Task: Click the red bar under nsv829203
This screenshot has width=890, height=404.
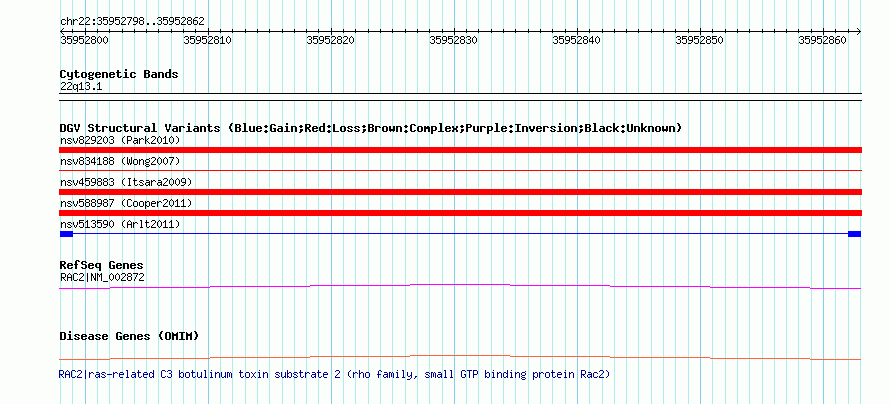Action: pyautogui.click(x=460, y=150)
